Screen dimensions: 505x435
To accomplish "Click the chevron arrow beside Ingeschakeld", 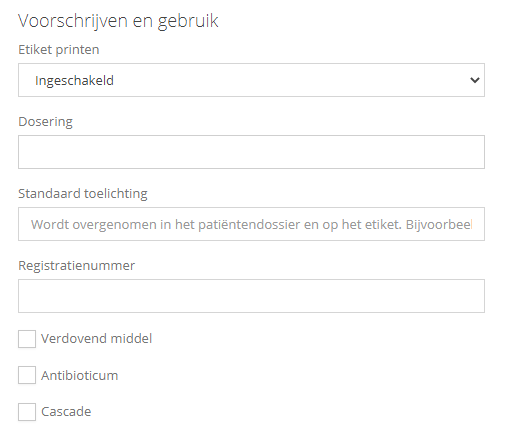I will [475, 80].
